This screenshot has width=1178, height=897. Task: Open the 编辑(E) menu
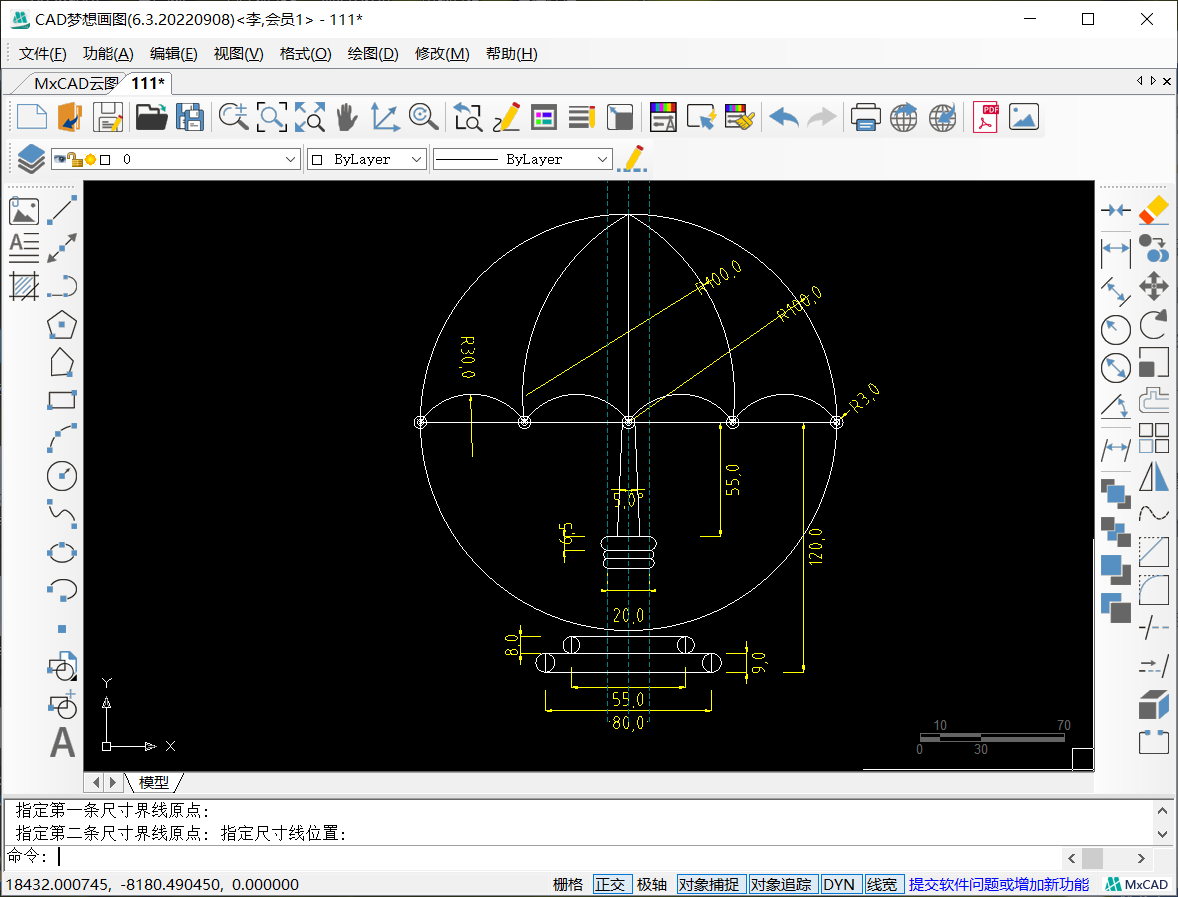pyautogui.click(x=174, y=53)
